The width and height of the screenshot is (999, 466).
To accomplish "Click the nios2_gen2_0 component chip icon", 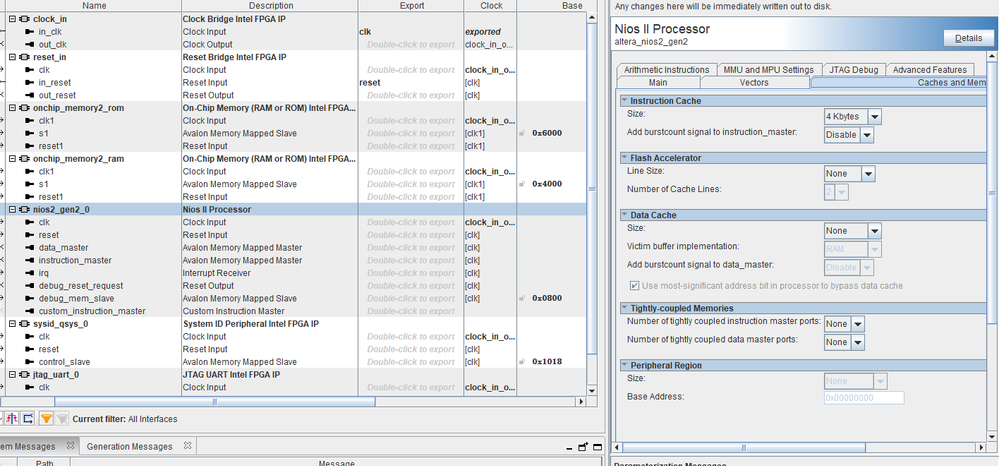I will point(24,209).
